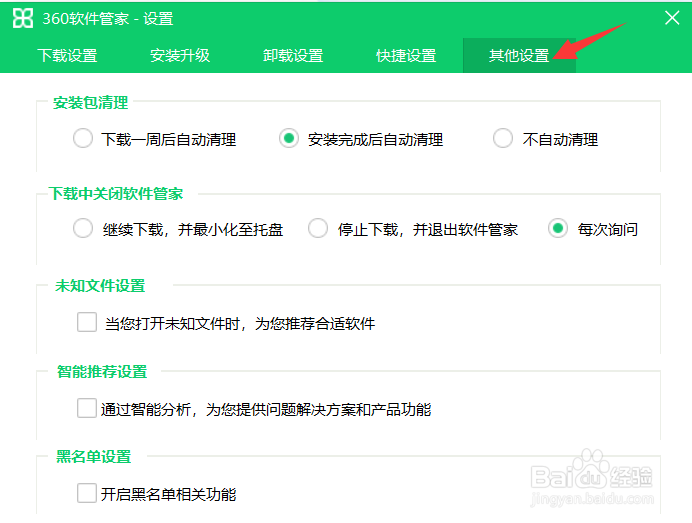Click the 黑名单设置 heading
The image size is (692, 523).
coord(94,457)
